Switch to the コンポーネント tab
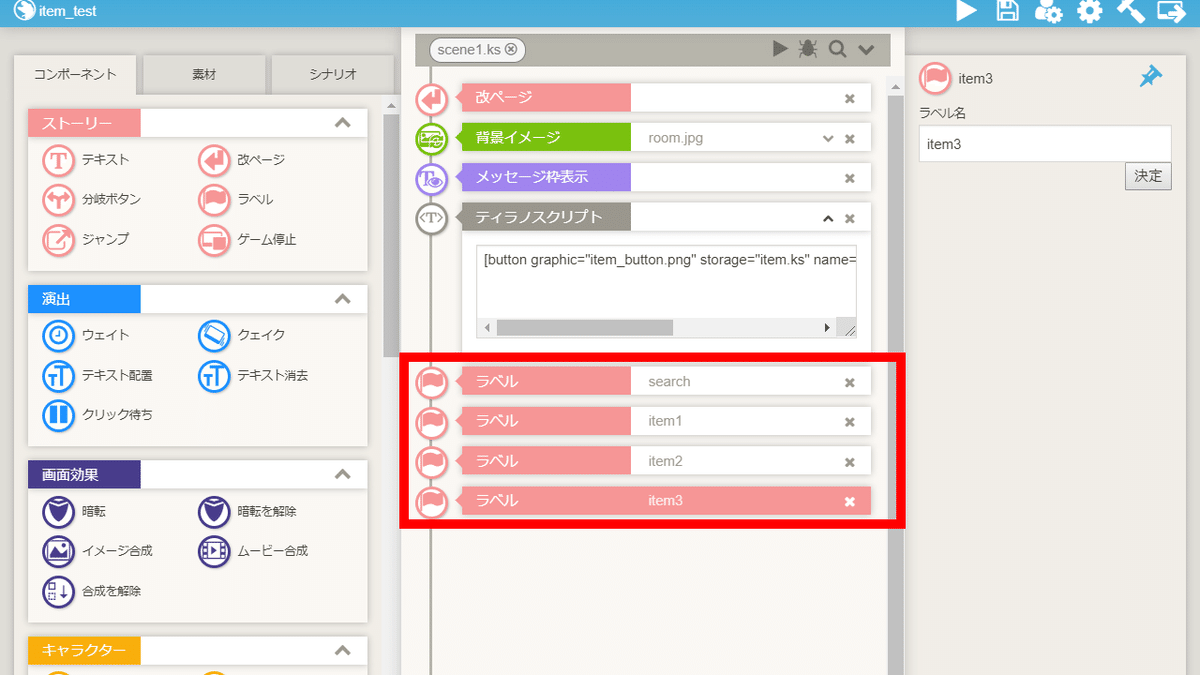Image resolution: width=1200 pixels, height=675 pixels. coord(75,74)
